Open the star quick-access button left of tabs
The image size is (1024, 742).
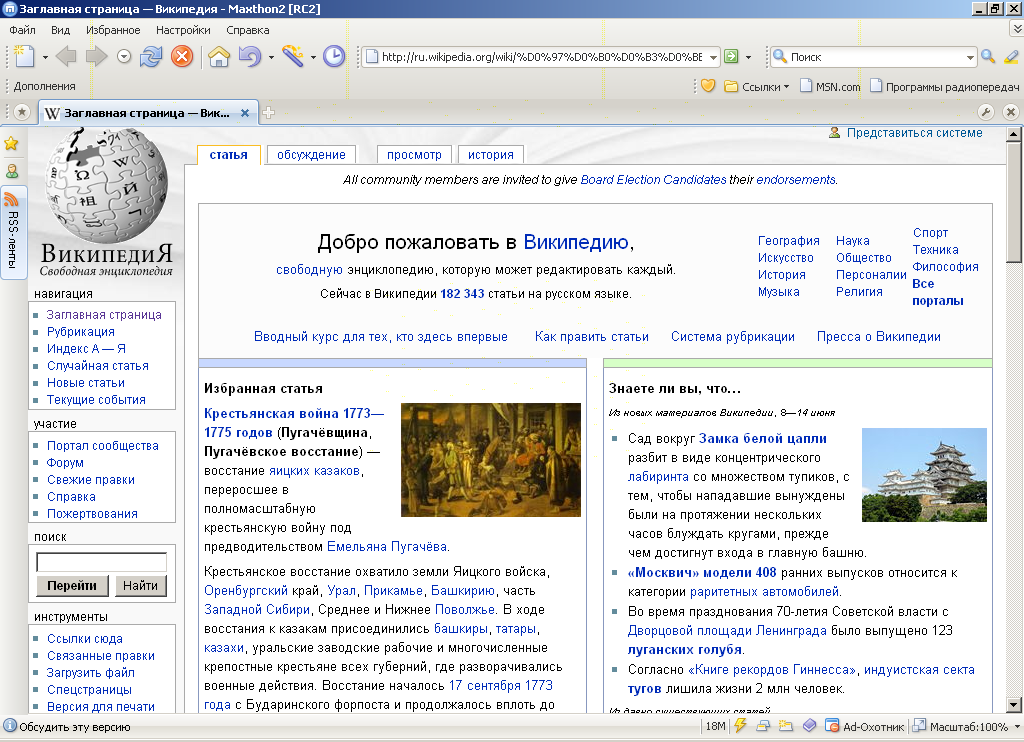[22, 112]
